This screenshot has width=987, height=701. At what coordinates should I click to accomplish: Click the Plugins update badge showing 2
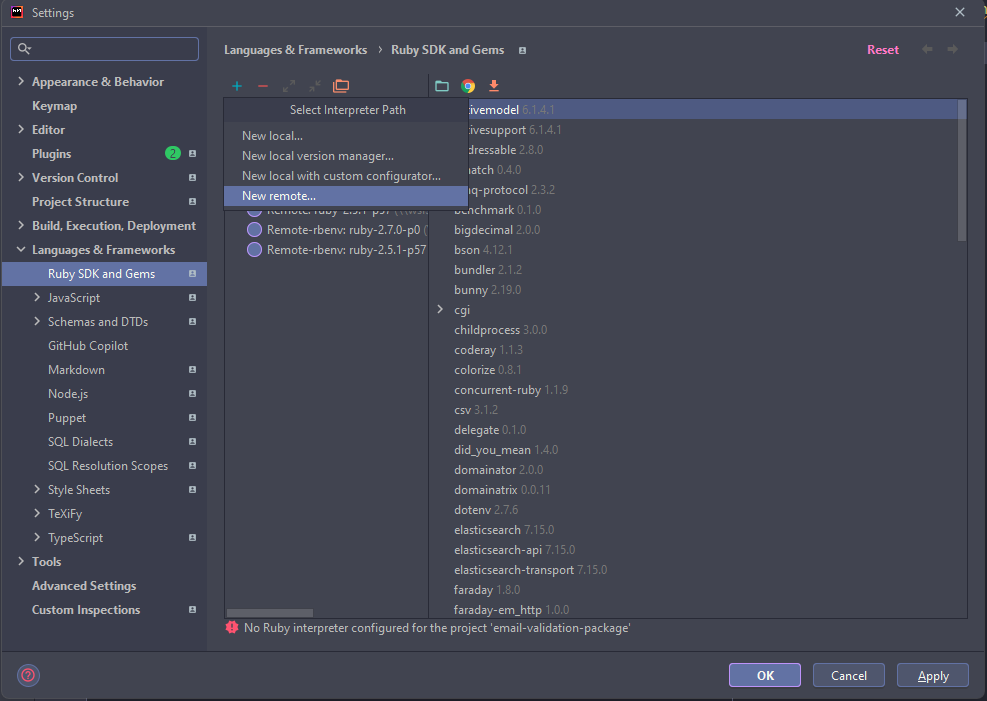click(172, 153)
